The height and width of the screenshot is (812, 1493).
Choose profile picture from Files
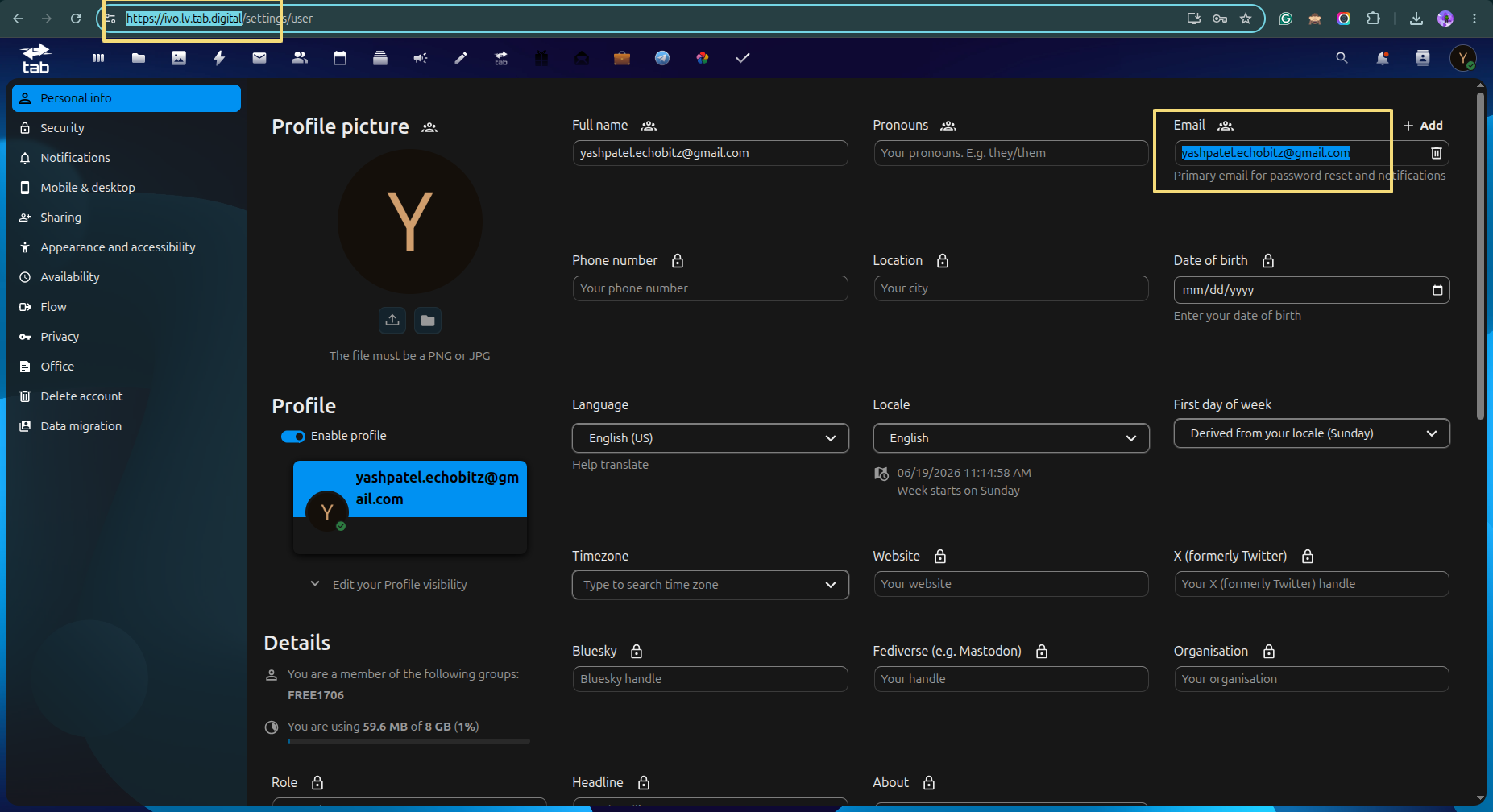428,321
